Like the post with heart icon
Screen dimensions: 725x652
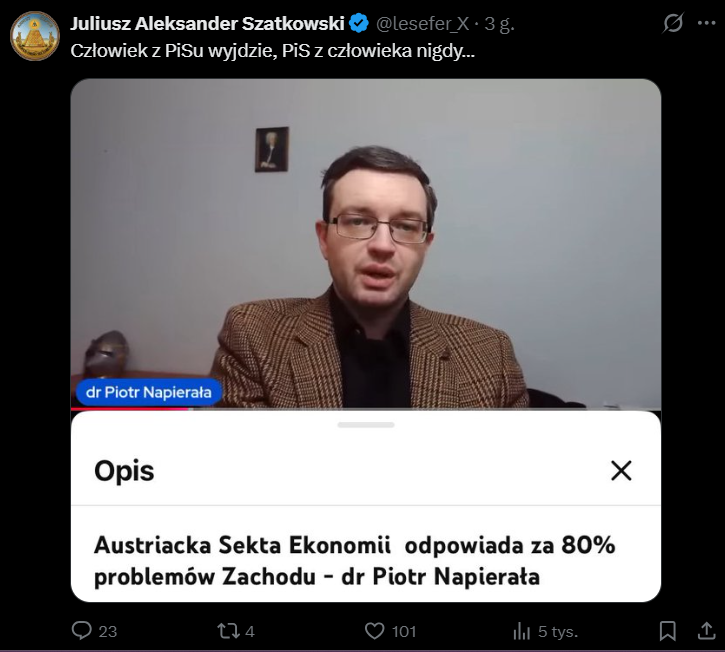(x=375, y=631)
